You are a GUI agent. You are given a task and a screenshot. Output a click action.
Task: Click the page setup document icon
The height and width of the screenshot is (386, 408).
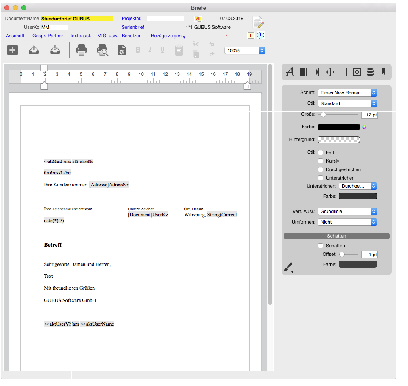122,50
